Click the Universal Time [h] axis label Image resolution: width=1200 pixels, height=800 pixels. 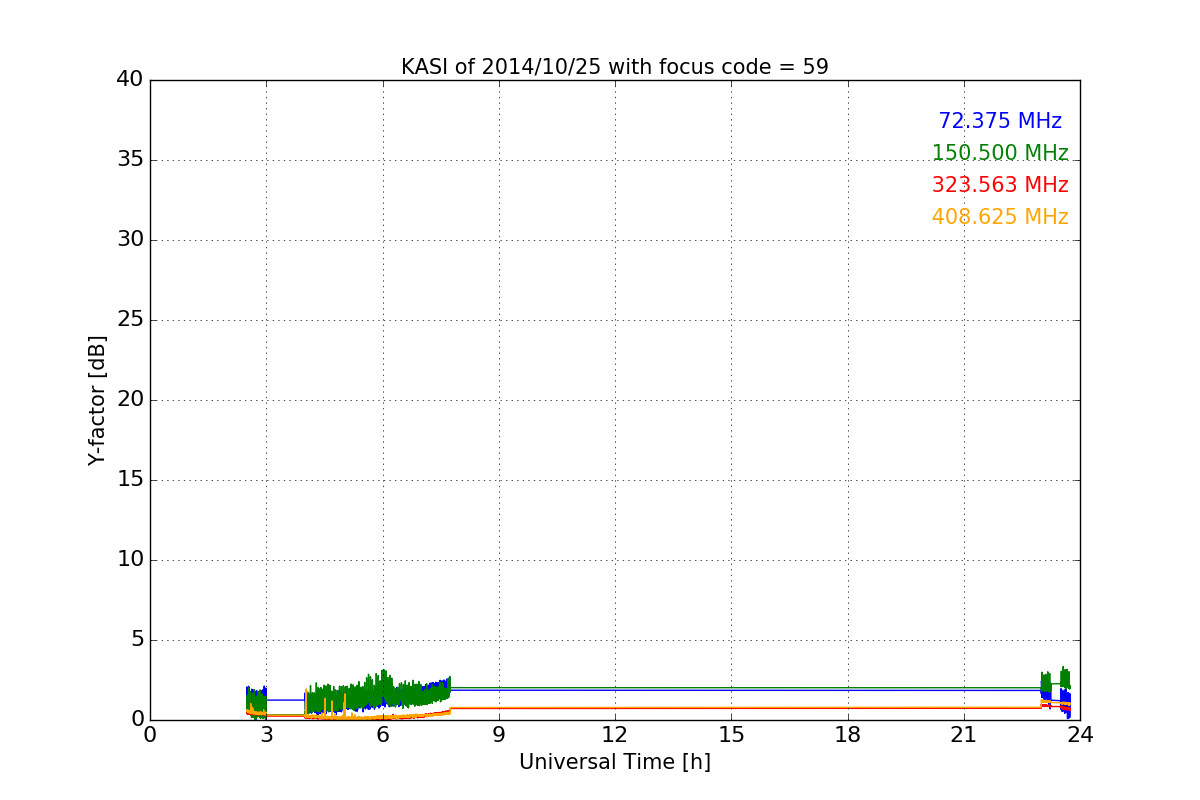point(615,762)
